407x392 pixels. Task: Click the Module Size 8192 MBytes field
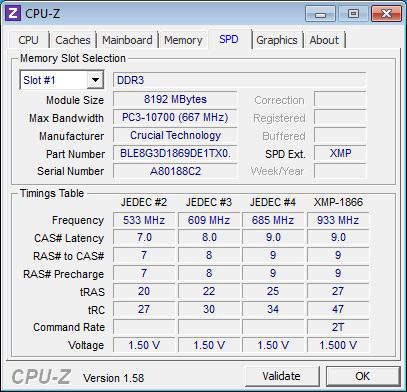pyautogui.click(x=175, y=99)
